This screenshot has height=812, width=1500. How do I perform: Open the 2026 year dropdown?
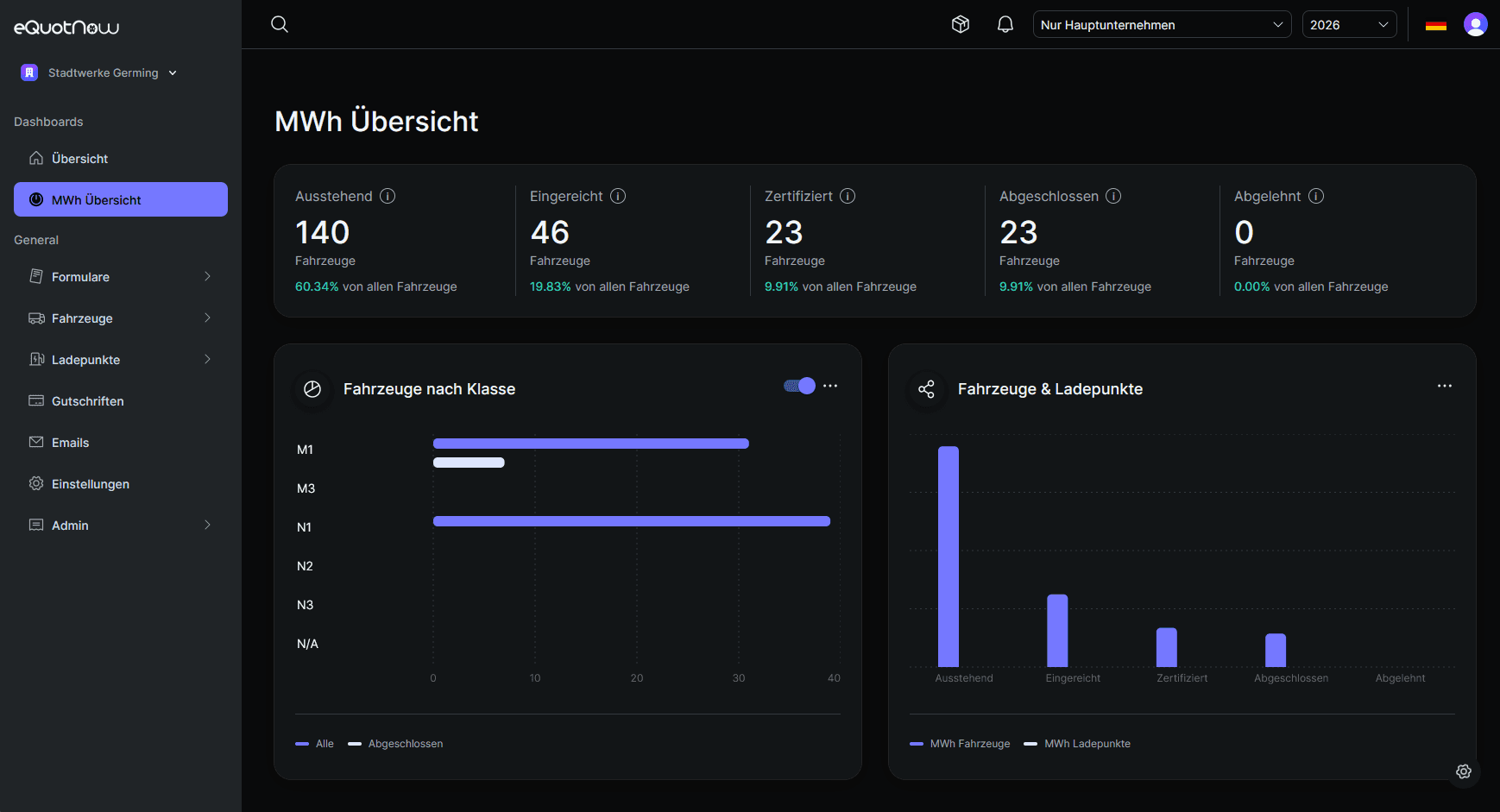1349,24
